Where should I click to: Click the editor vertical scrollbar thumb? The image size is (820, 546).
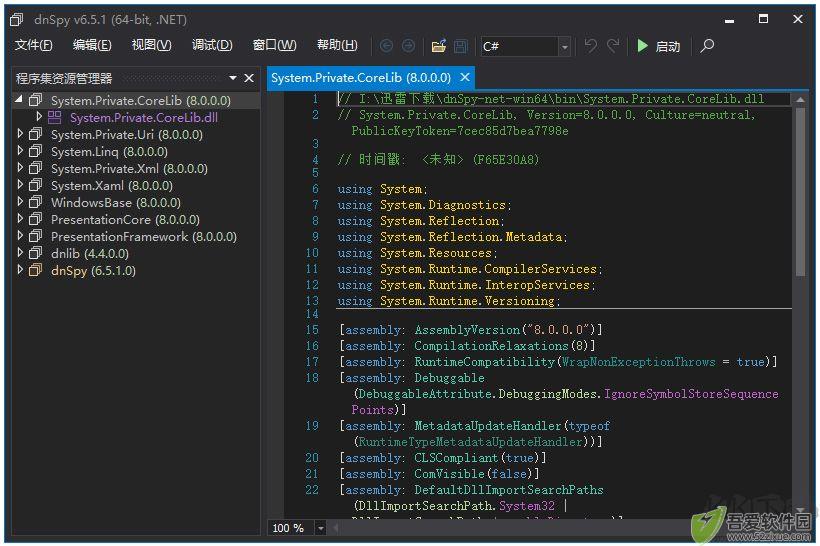click(x=801, y=191)
